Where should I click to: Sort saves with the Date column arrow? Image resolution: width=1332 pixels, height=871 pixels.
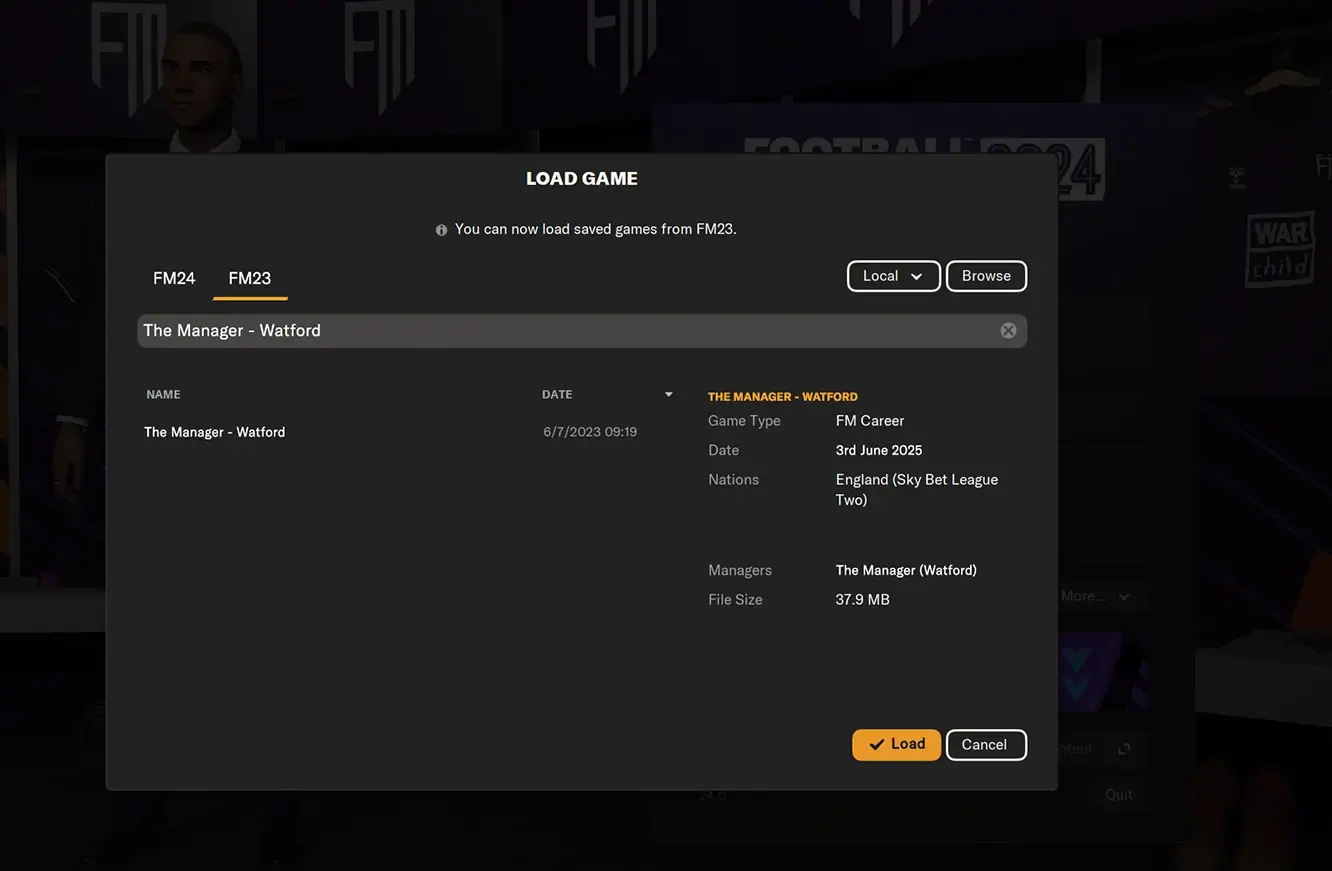[669, 395]
